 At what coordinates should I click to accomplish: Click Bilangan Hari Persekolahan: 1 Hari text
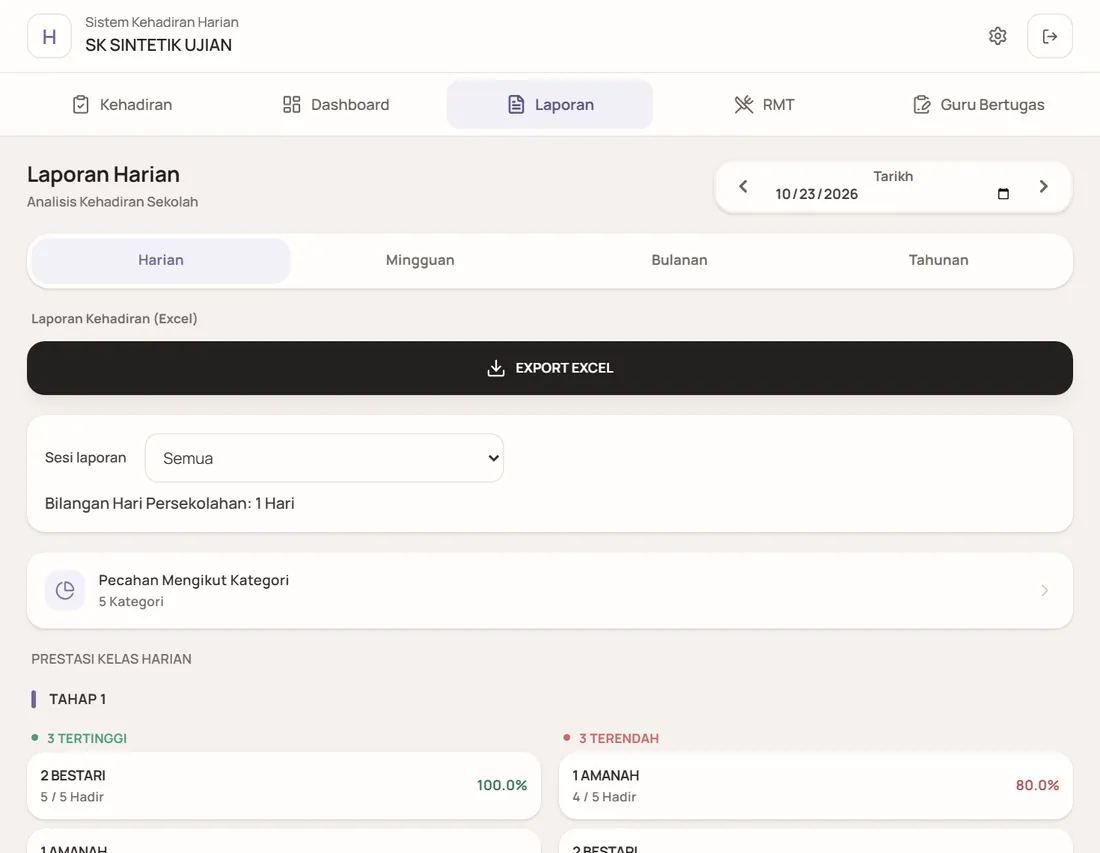pos(170,504)
